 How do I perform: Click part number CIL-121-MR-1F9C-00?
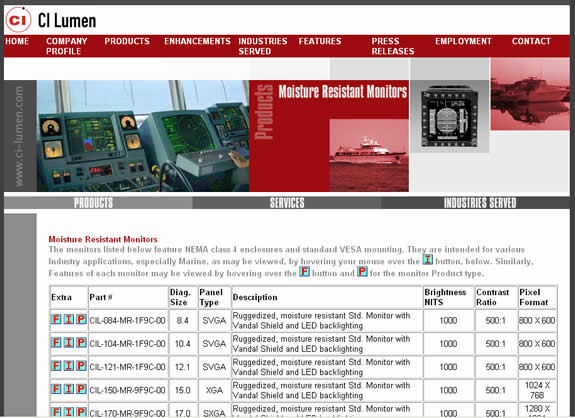128,367
